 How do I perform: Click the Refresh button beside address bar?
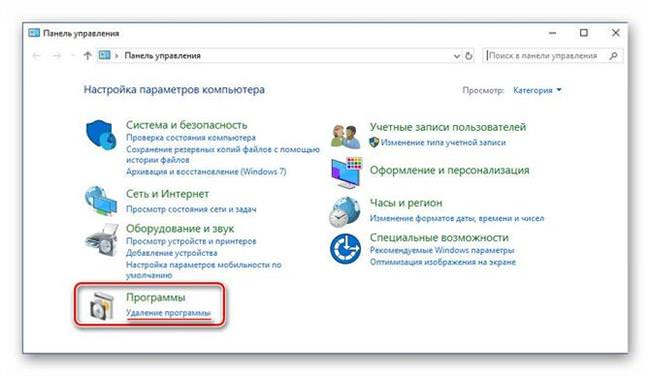pos(469,56)
